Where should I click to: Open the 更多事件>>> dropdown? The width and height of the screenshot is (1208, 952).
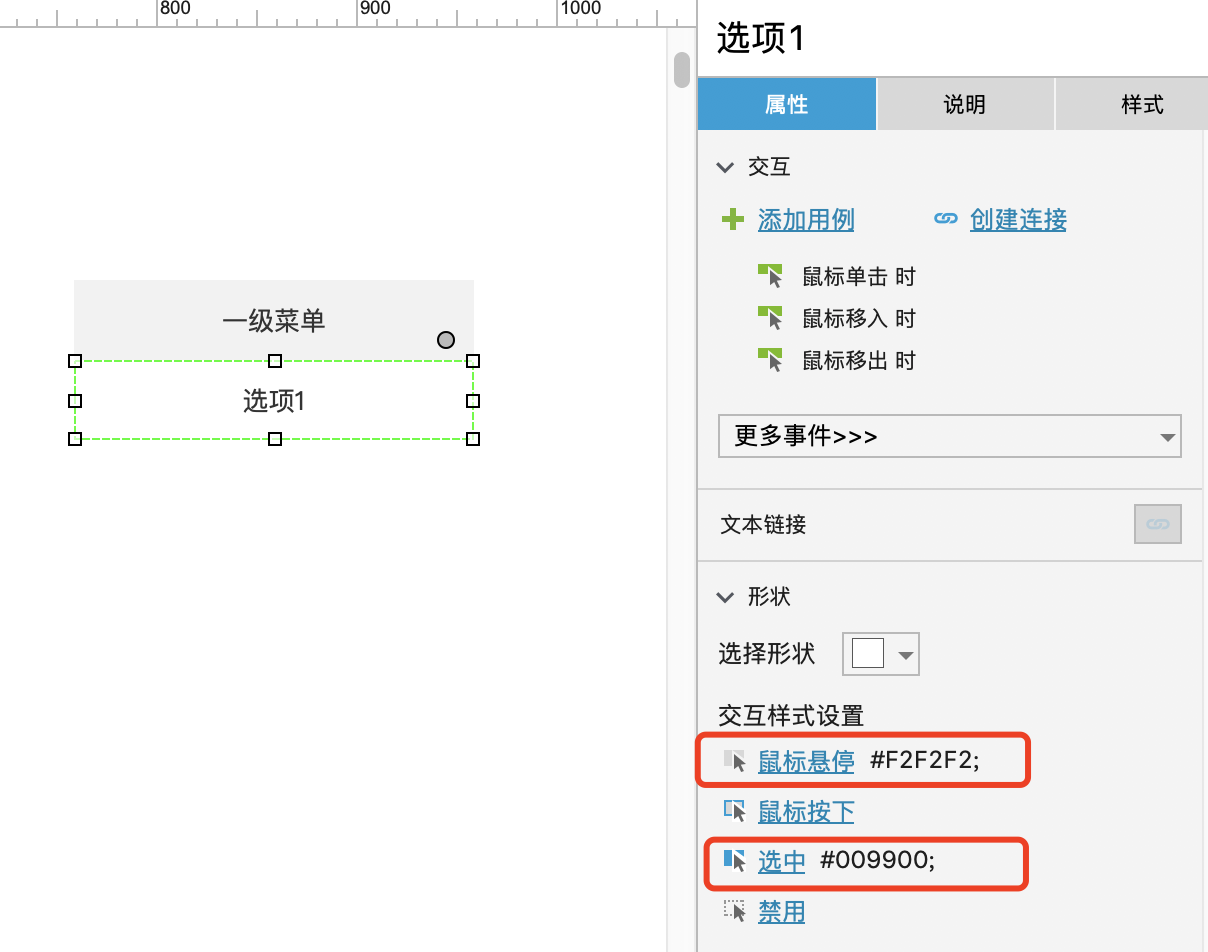click(950, 436)
